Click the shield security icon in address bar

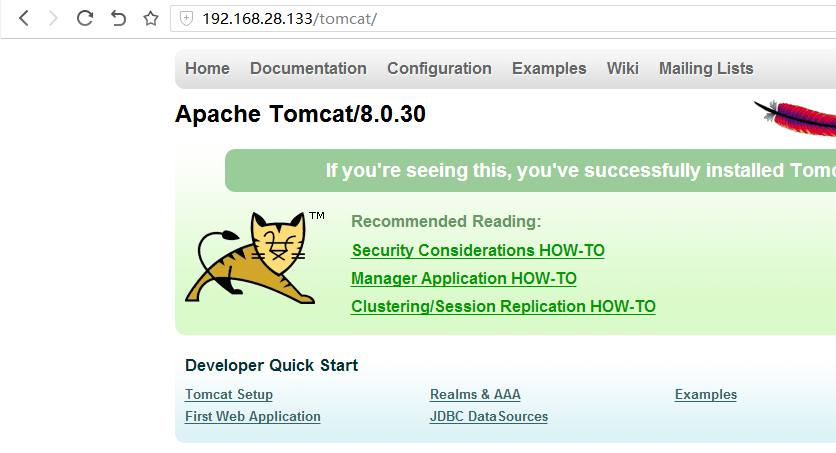pyautogui.click(x=186, y=18)
